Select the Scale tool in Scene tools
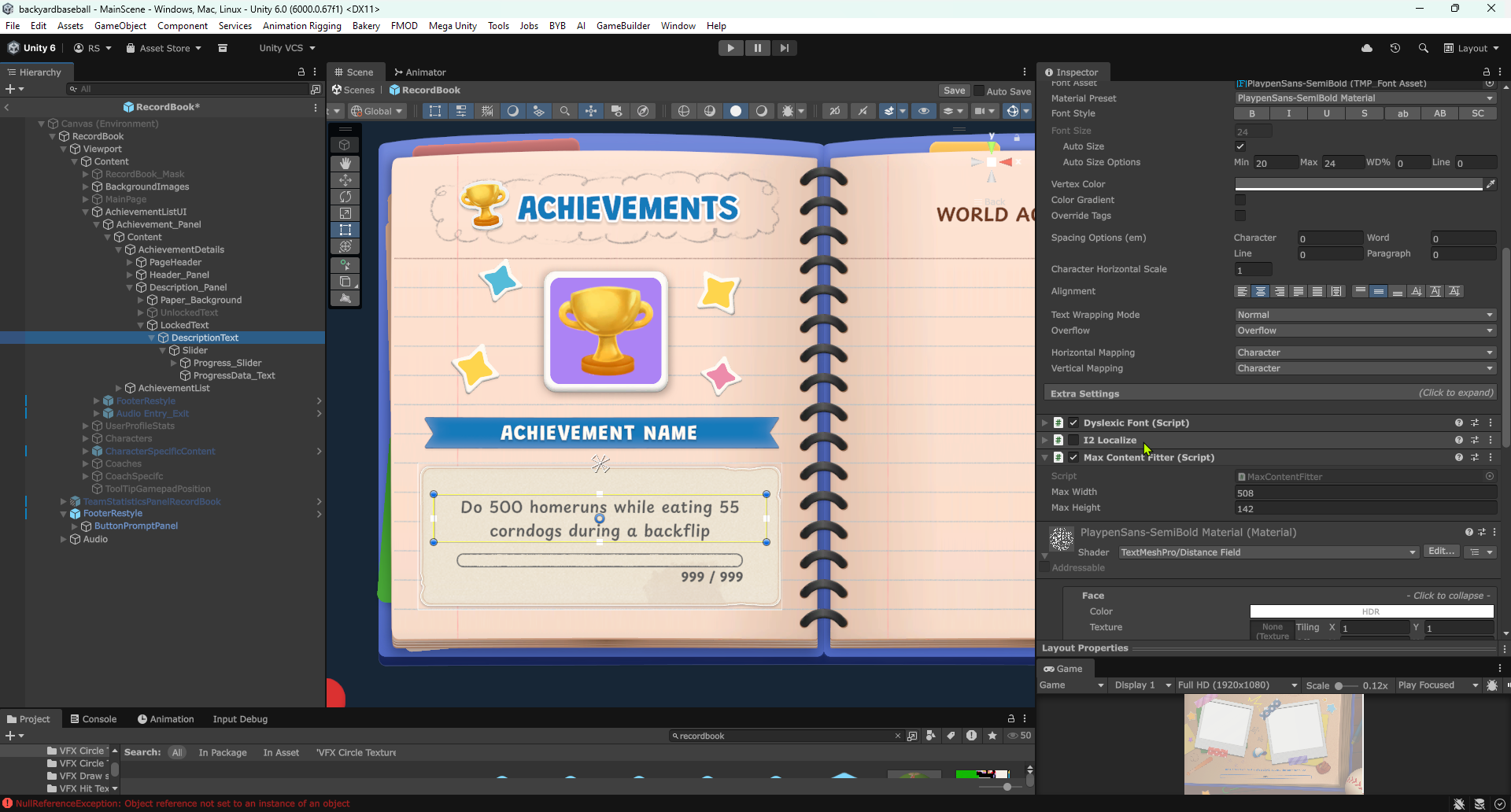Screen dimensions: 1511x812 coord(345,212)
